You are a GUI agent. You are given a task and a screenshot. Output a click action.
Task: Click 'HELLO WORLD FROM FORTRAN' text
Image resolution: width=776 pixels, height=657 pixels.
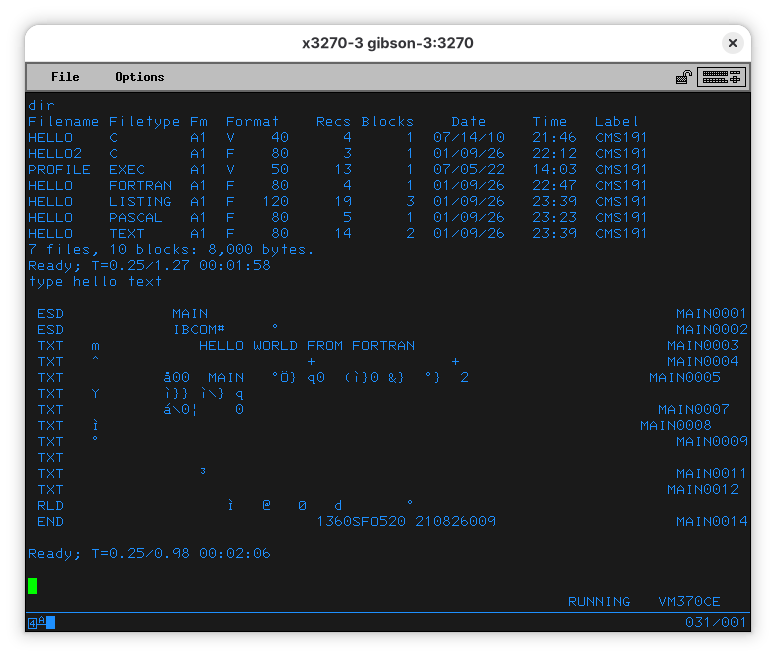(x=306, y=345)
